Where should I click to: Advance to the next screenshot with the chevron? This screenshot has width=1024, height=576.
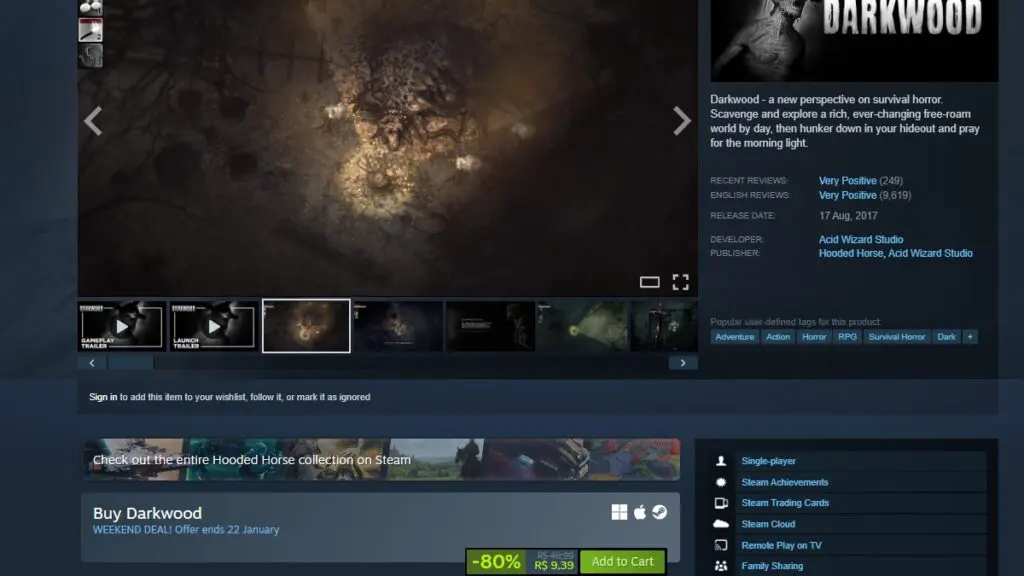pos(682,120)
